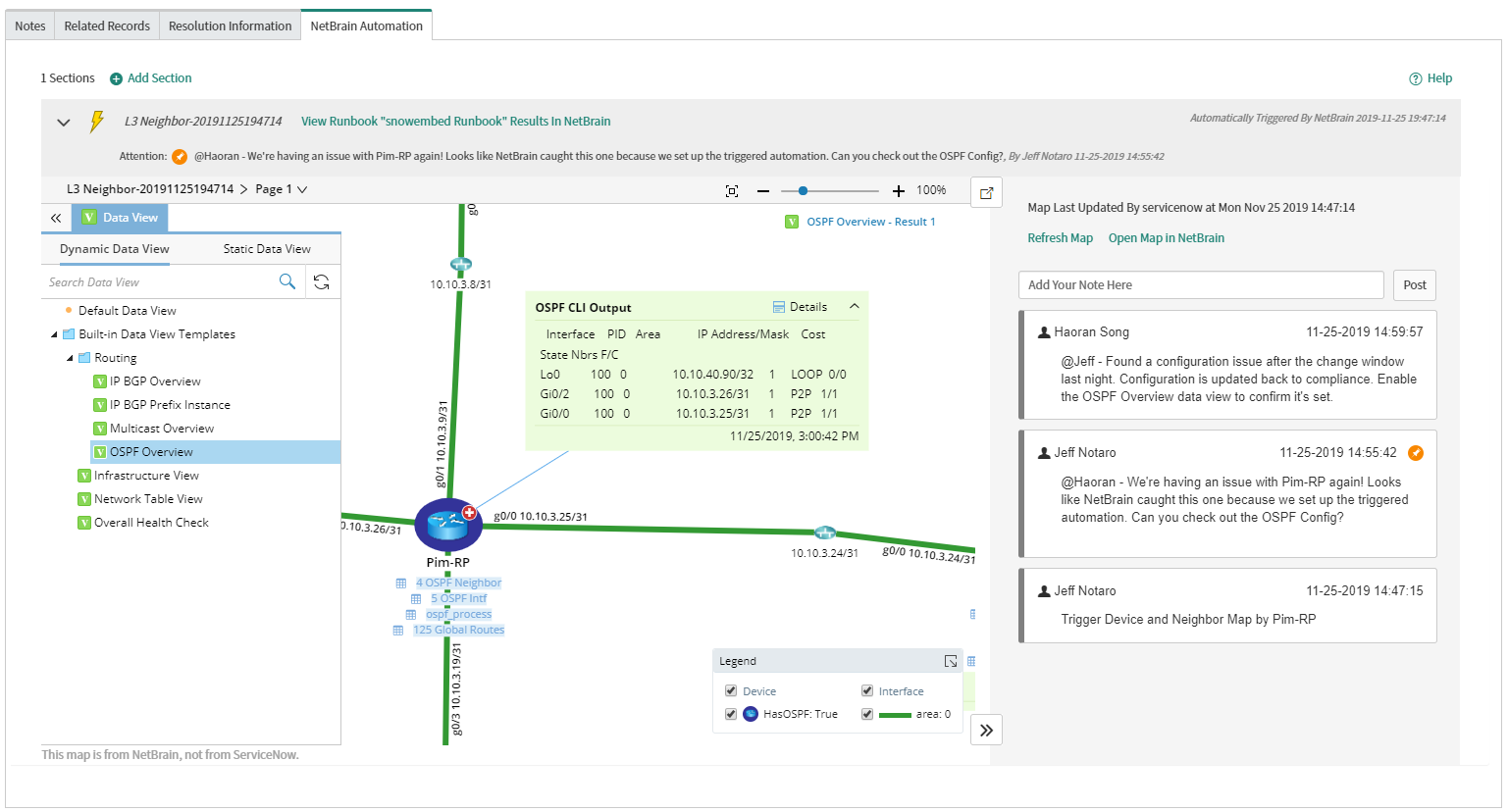Expand the Legend panel icon
This screenshot has height=812, width=1508.
[951, 661]
